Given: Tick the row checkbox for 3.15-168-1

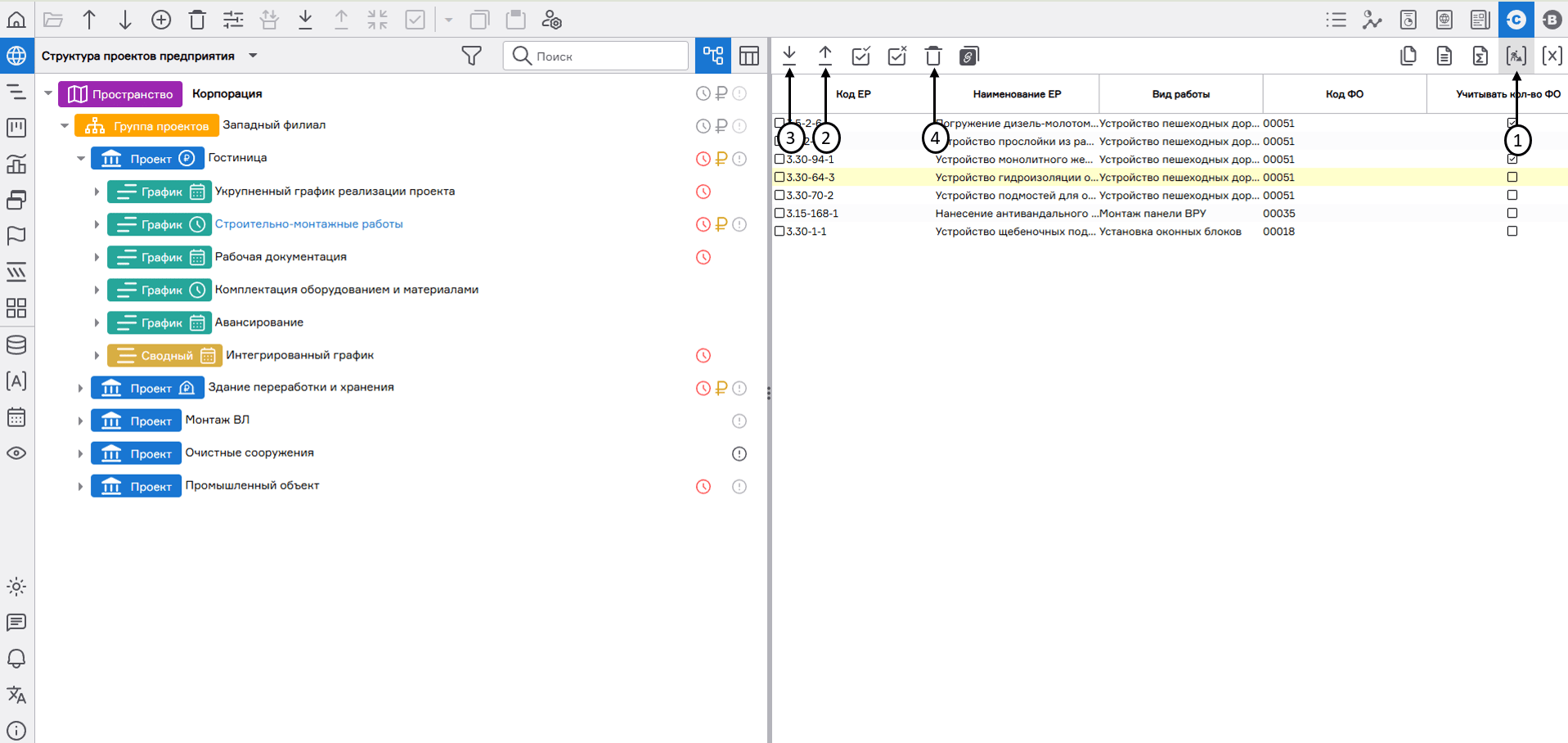Looking at the screenshot, I should tap(780, 214).
